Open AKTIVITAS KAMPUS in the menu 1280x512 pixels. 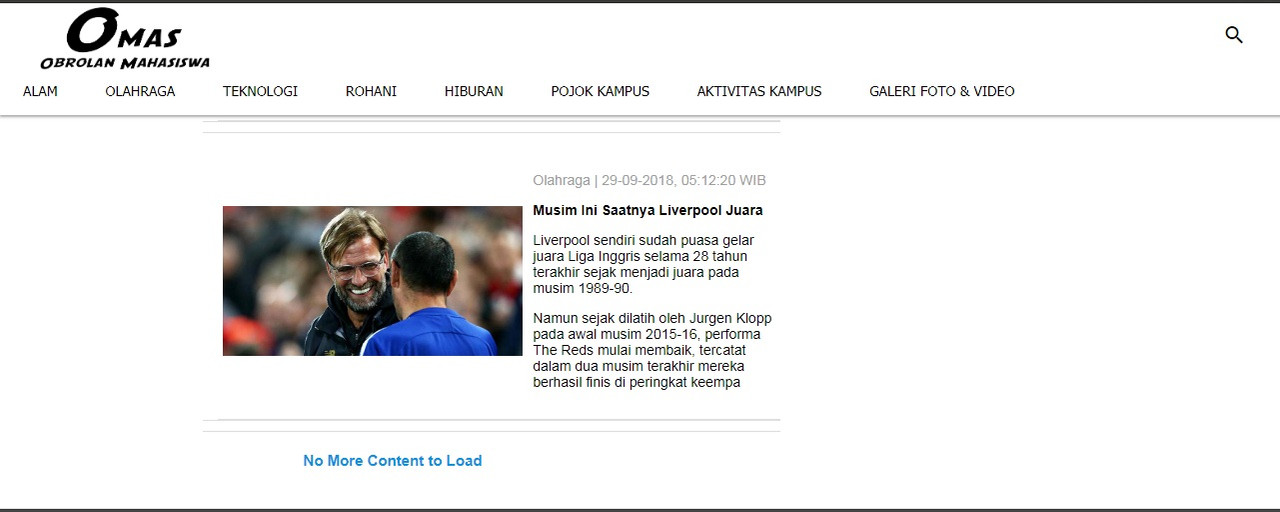tap(759, 91)
